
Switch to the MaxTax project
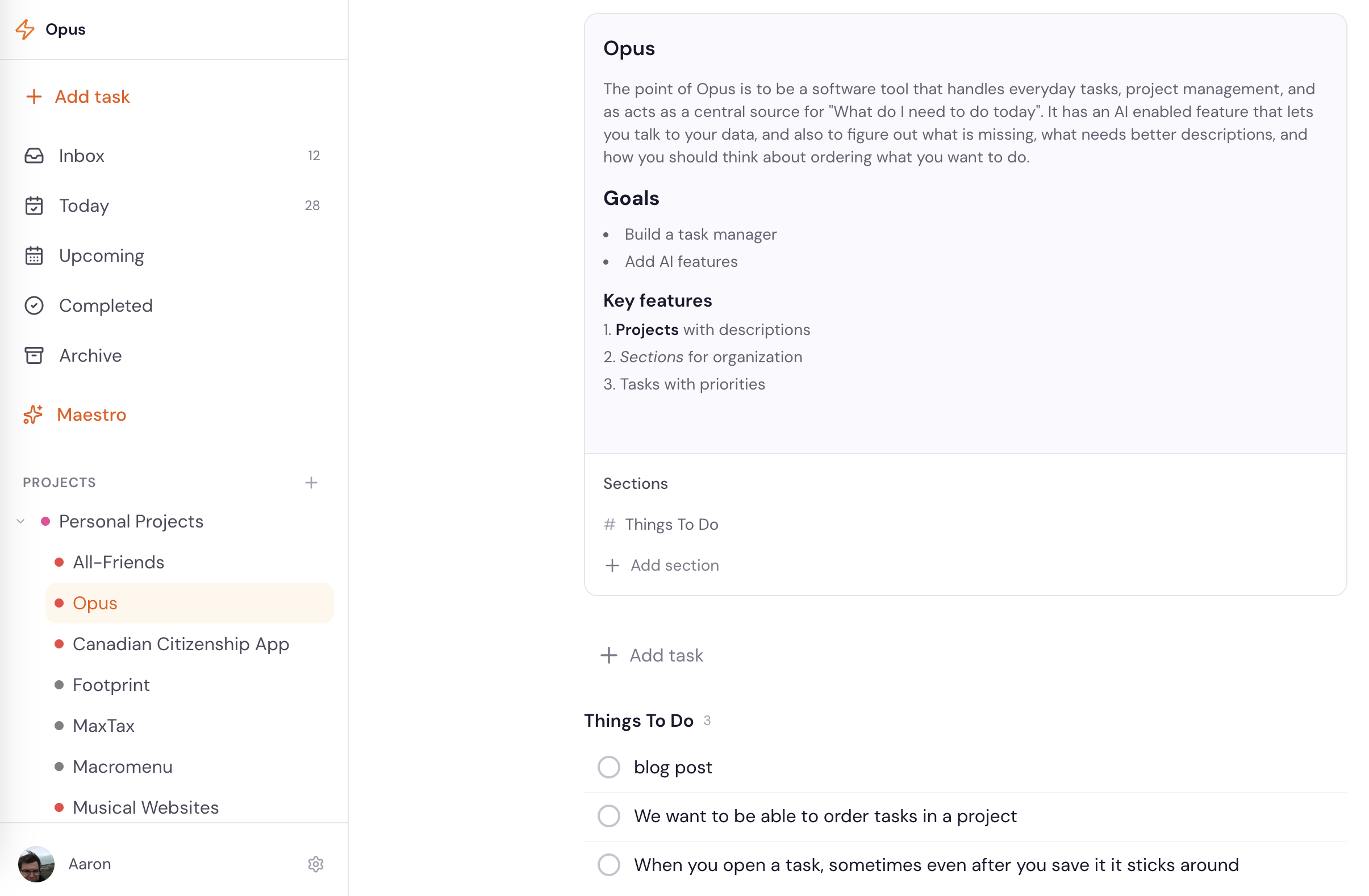(x=103, y=725)
